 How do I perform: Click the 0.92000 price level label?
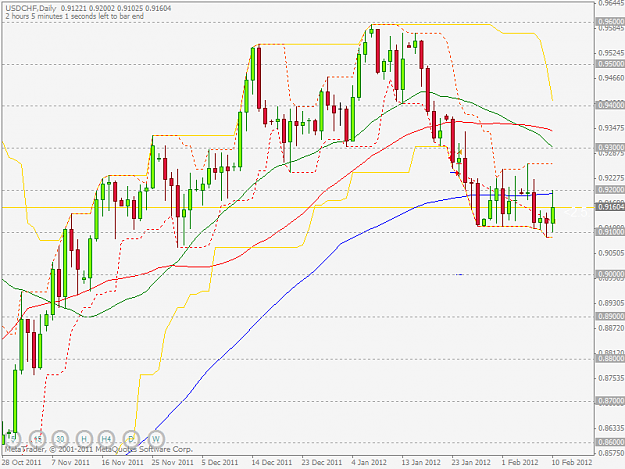[x=610, y=190]
